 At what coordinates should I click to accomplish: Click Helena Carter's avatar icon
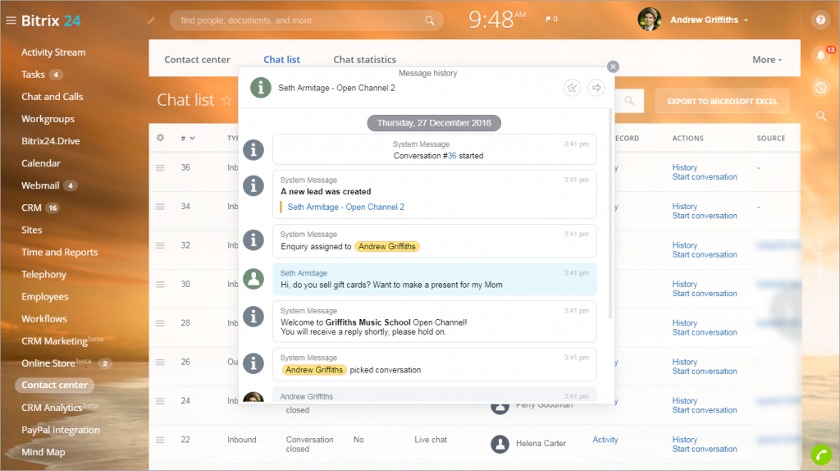click(500, 444)
